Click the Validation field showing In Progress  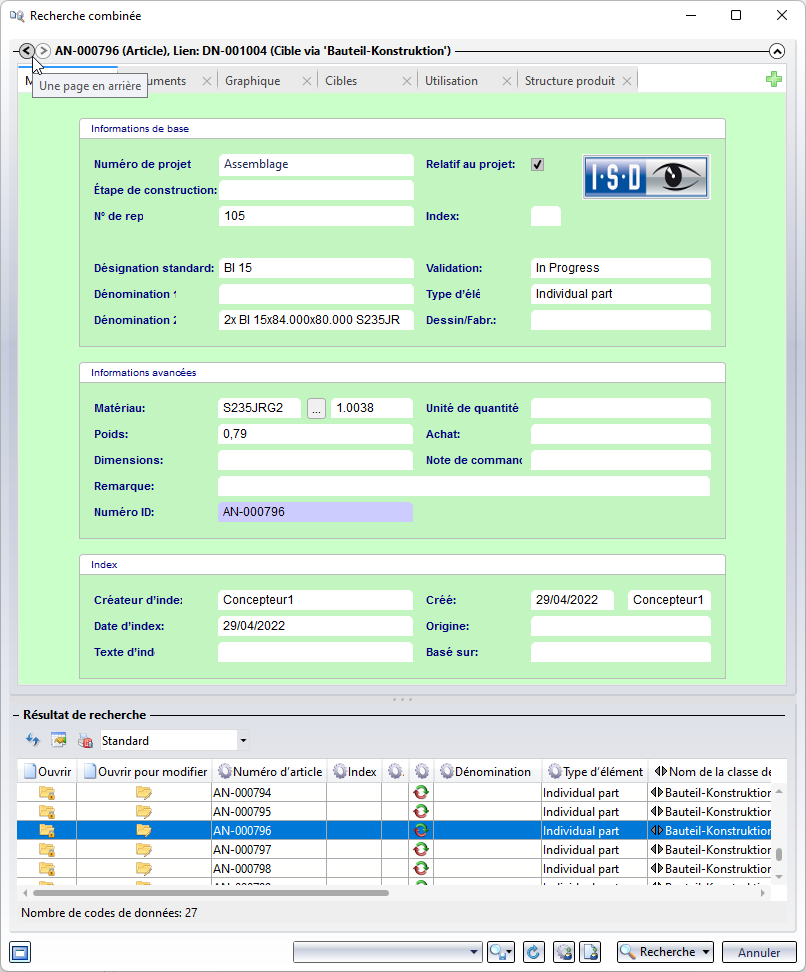(621, 268)
